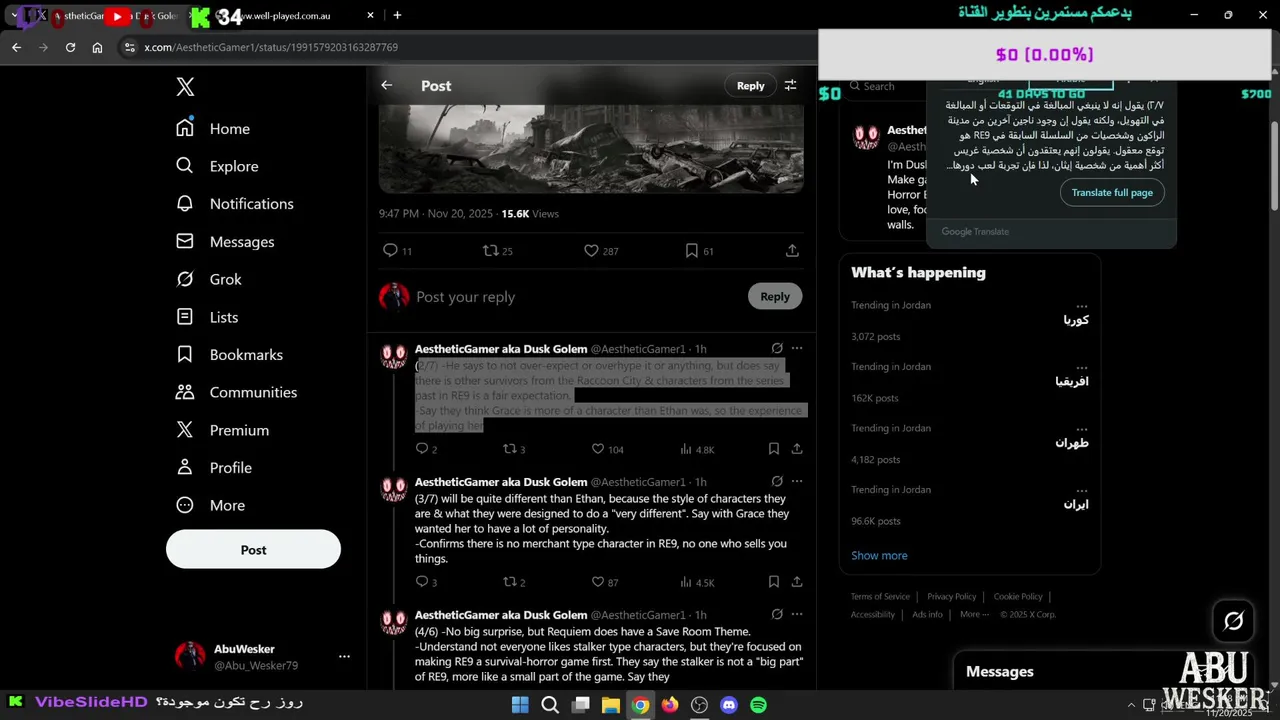This screenshot has width=1280, height=720.
Task: Open Windows Start from taskbar
Action: [x=520, y=705]
